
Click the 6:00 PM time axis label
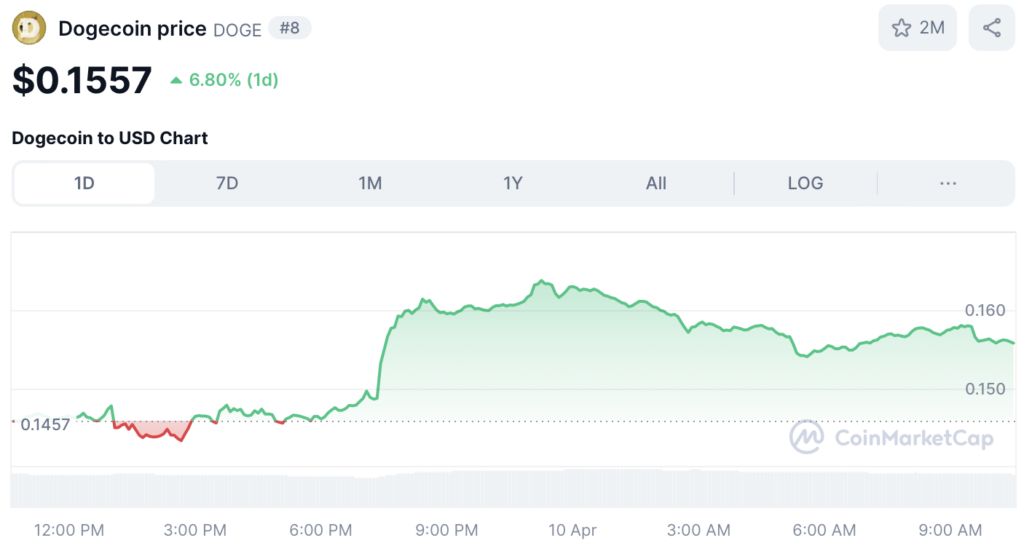click(x=321, y=530)
